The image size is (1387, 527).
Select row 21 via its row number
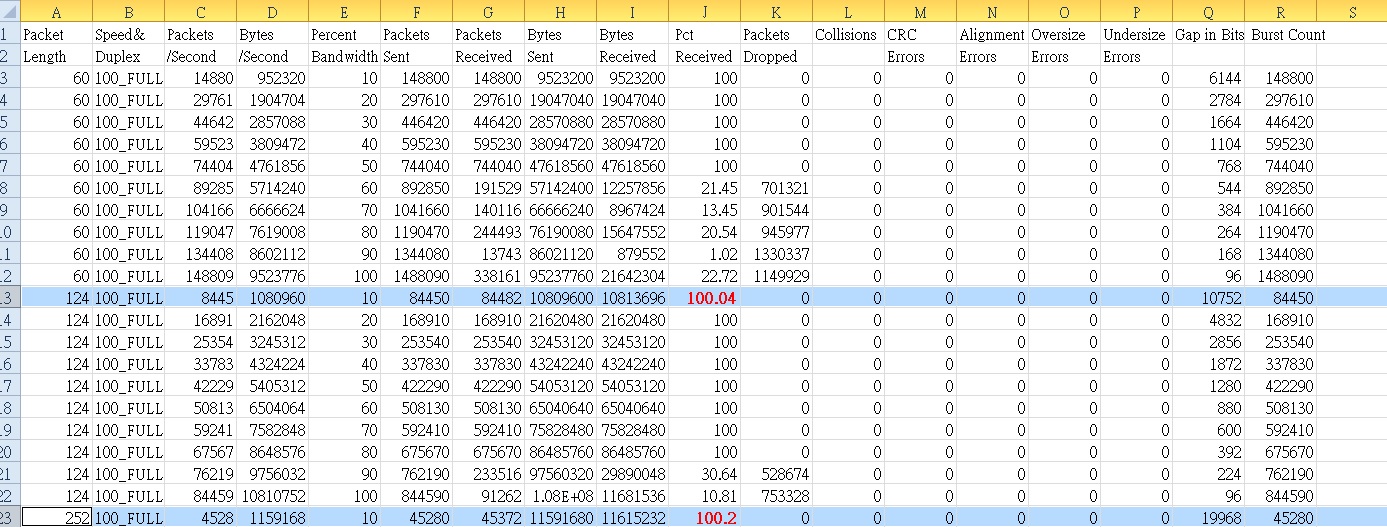point(8,474)
